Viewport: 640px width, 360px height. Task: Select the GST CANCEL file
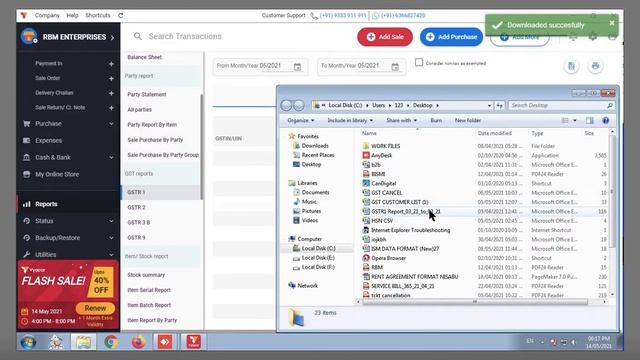387,193
